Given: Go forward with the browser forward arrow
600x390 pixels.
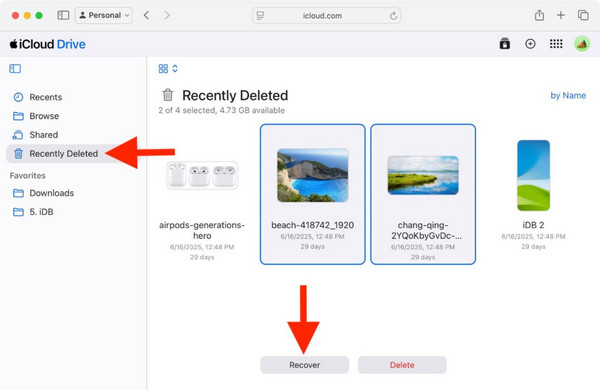Looking at the screenshot, I should tap(167, 15).
